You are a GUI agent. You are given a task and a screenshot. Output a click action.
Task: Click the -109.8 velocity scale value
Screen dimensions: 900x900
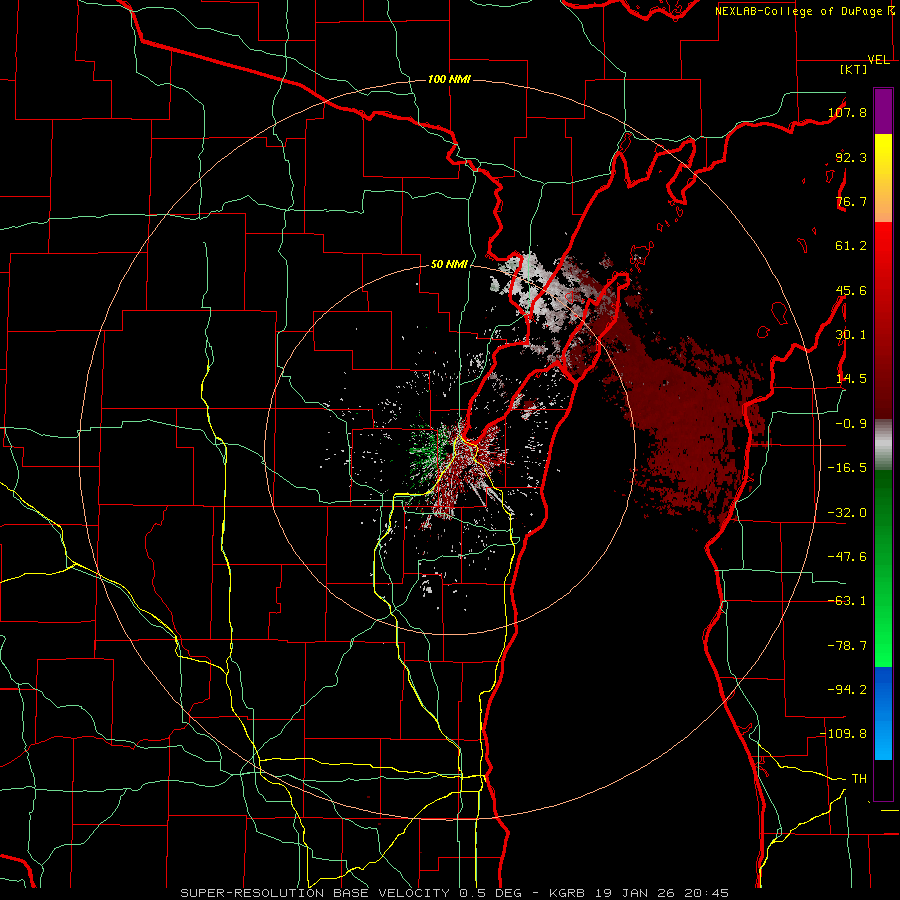(844, 734)
